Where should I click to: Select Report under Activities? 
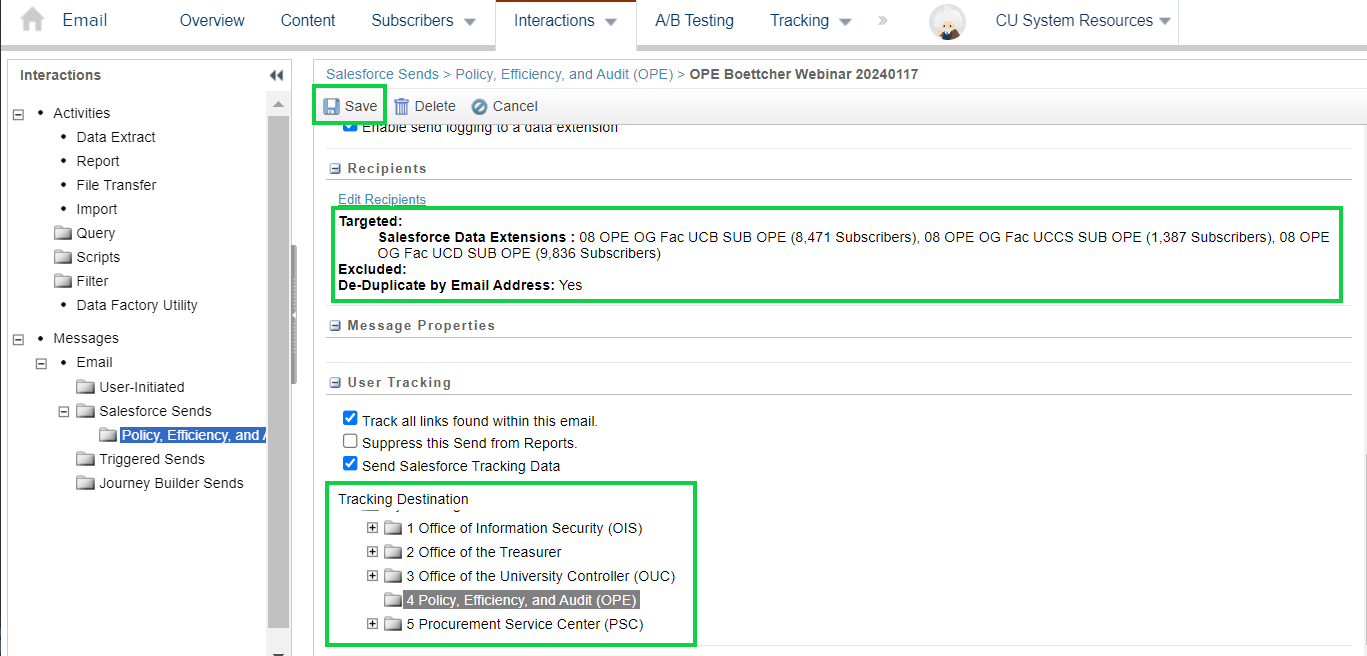click(98, 161)
